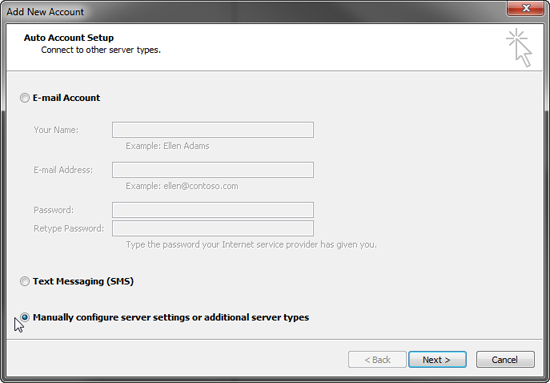Click the Back button
Screen dimensions: 550x383
[377, 360]
